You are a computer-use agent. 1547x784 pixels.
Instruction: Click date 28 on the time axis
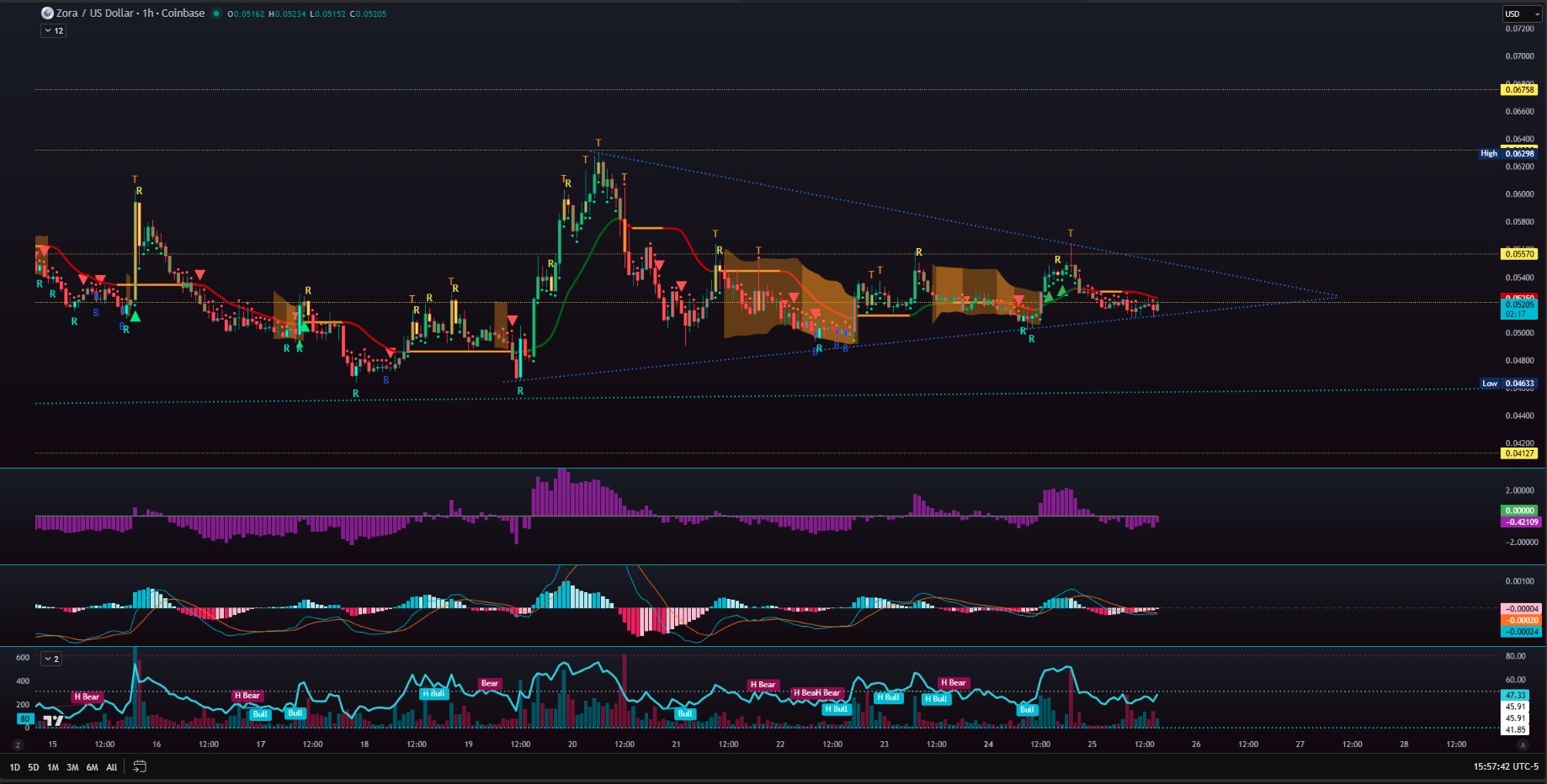[x=1404, y=744]
